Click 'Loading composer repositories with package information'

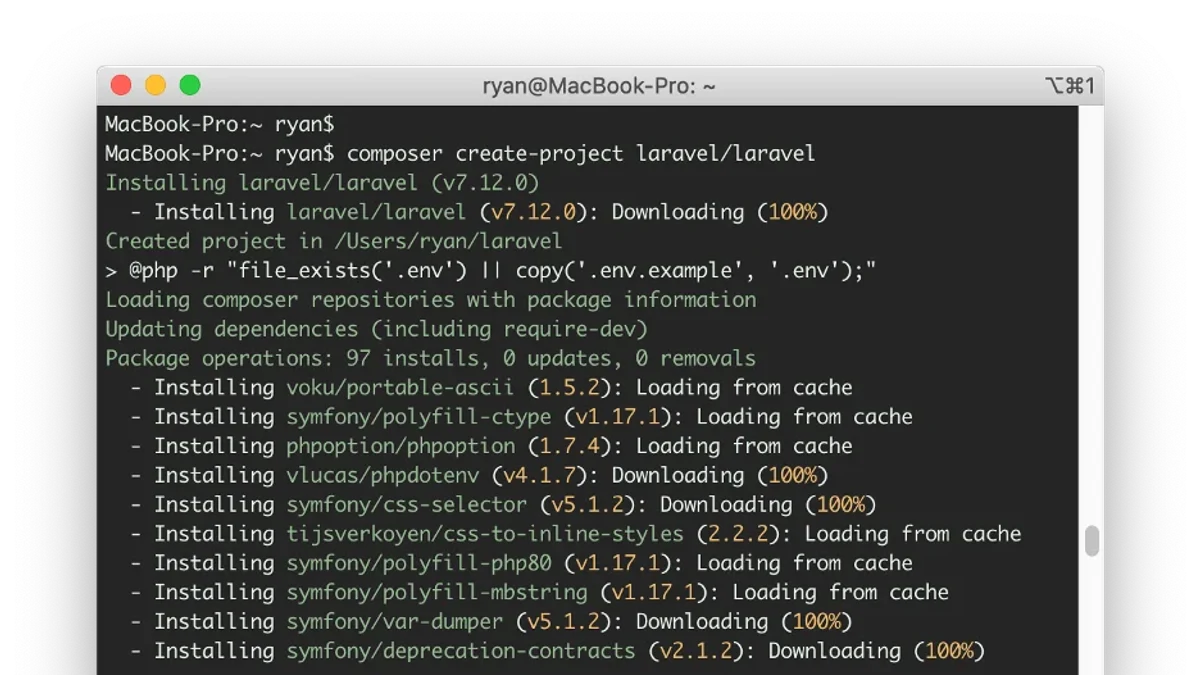pos(431,300)
